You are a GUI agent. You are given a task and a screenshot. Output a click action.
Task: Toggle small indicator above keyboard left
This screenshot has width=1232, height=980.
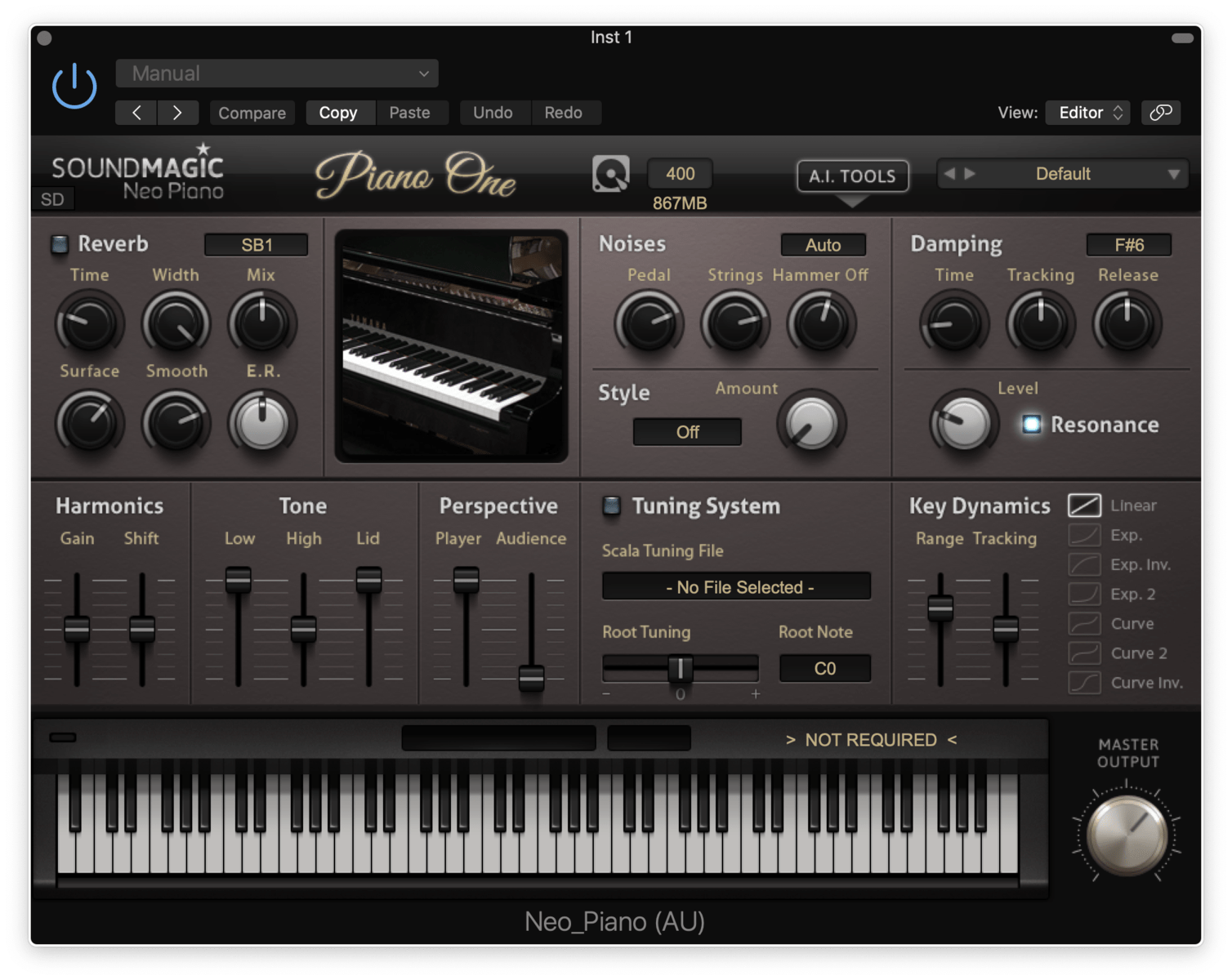pyautogui.click(x=63, y=737)
